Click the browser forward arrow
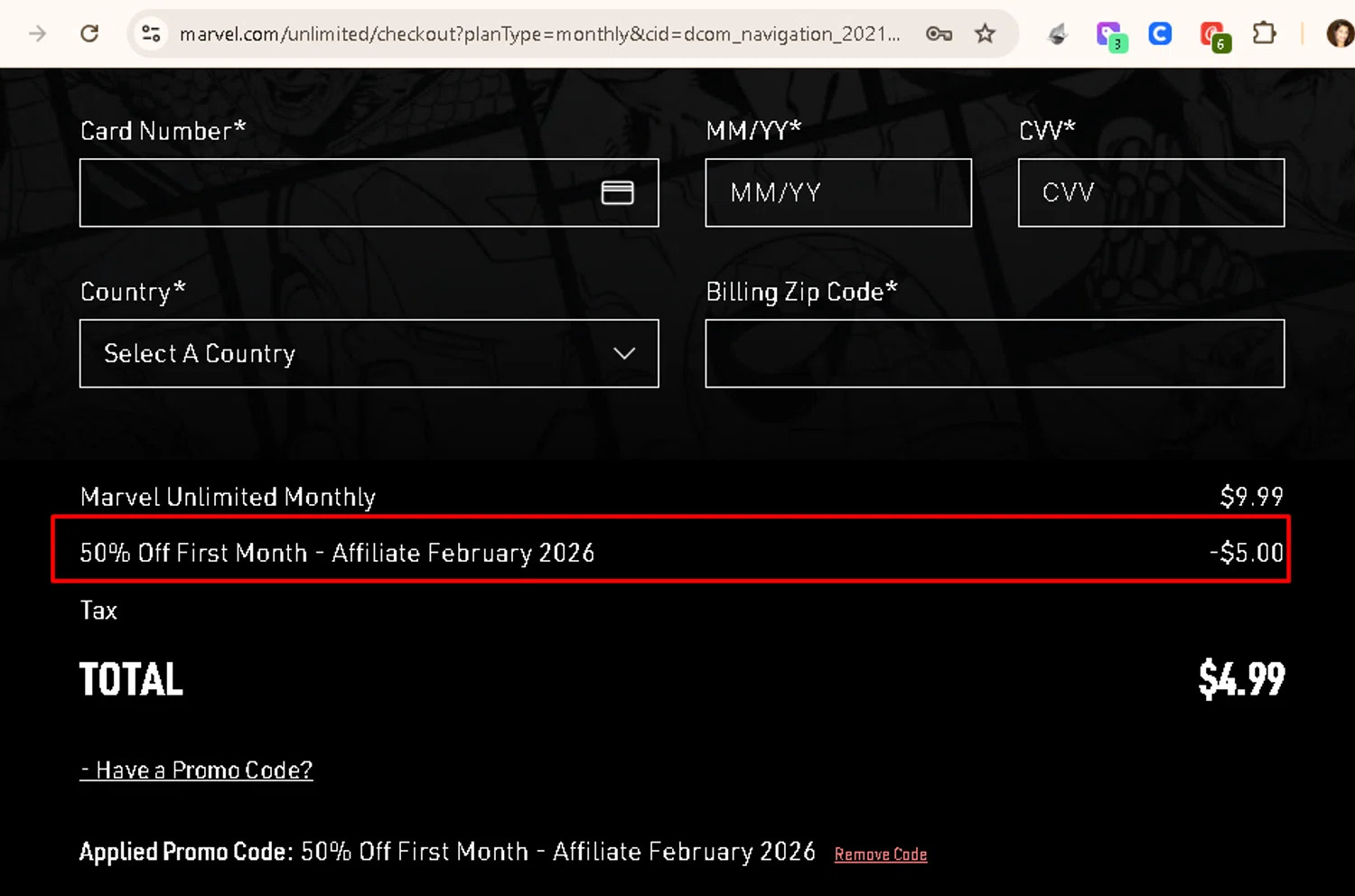Image resolution: width=1355 pixels, height=896 pixels. tap(38, 34)
